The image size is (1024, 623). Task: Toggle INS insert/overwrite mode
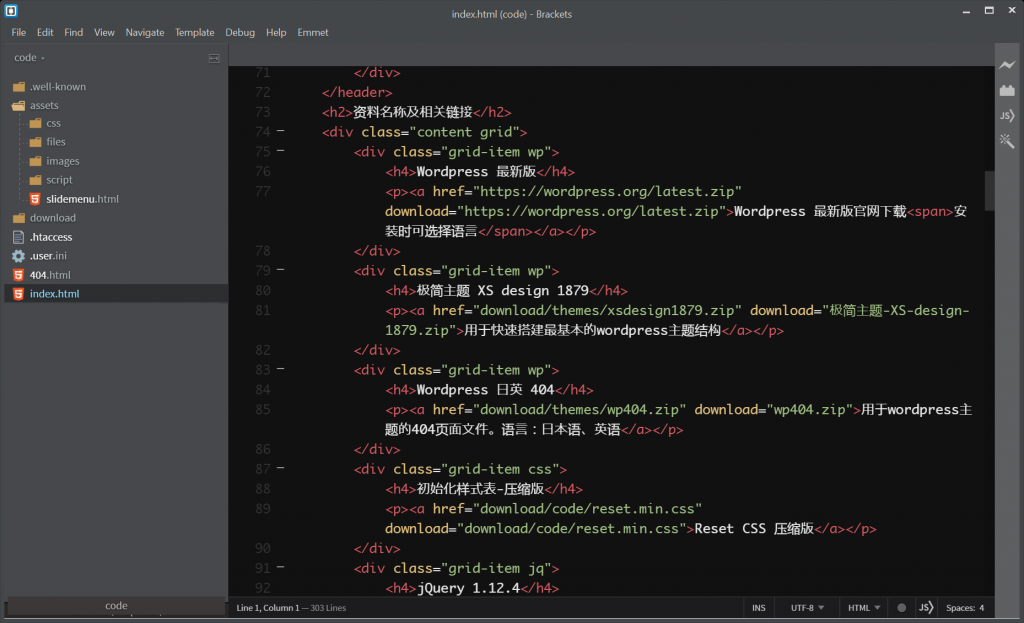(x=759, y=607)
